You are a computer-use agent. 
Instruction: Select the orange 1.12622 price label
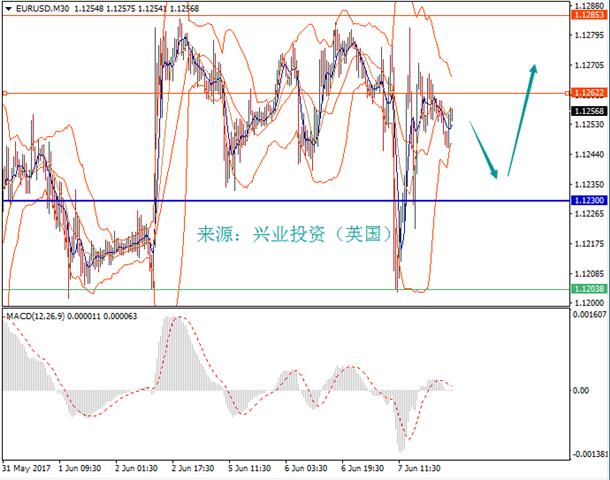tap(589, 93)
